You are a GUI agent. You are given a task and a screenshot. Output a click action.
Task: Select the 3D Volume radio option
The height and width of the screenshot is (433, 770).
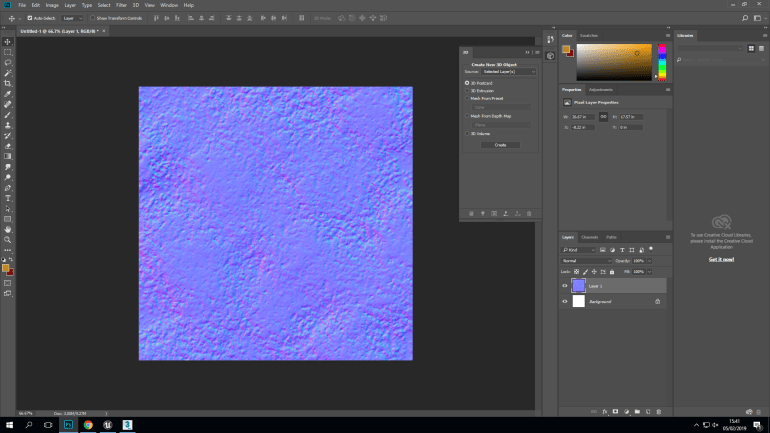pyautogui.click(x=467, y=134)
